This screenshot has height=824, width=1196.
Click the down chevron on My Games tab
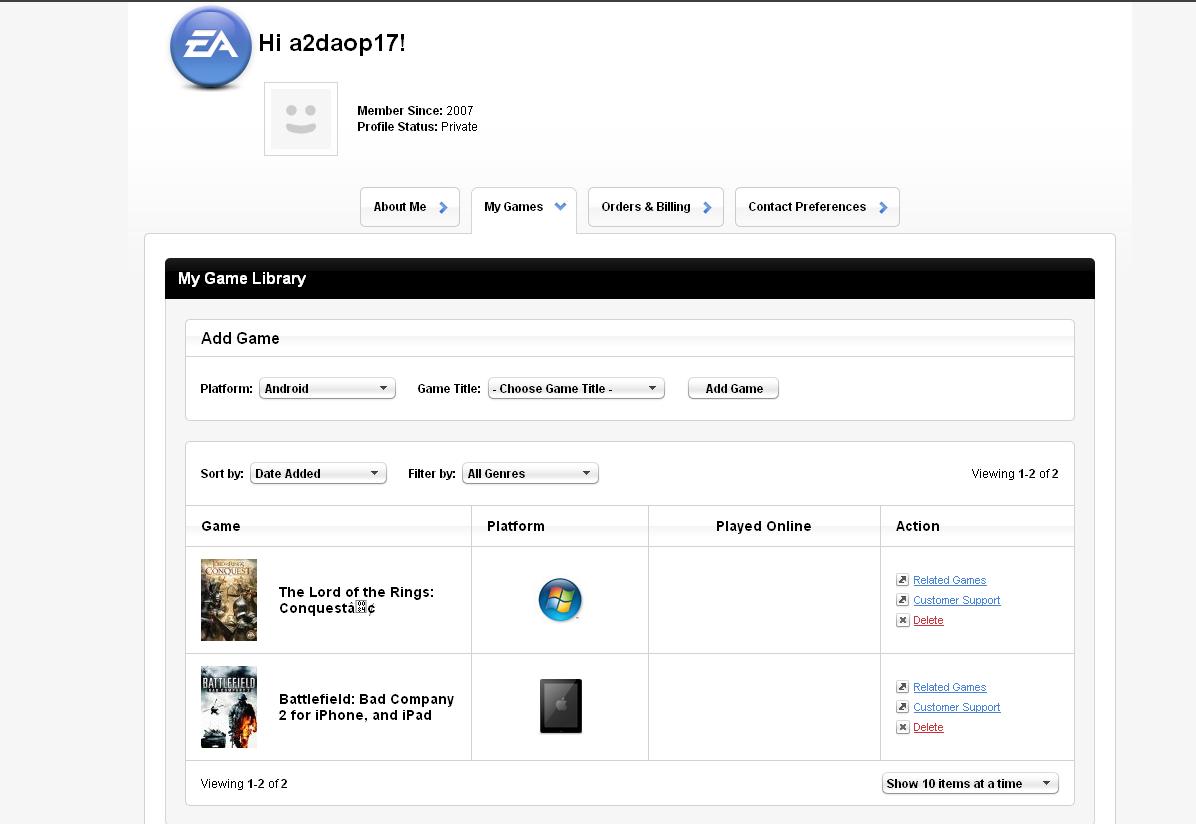[x=560, y=207]
